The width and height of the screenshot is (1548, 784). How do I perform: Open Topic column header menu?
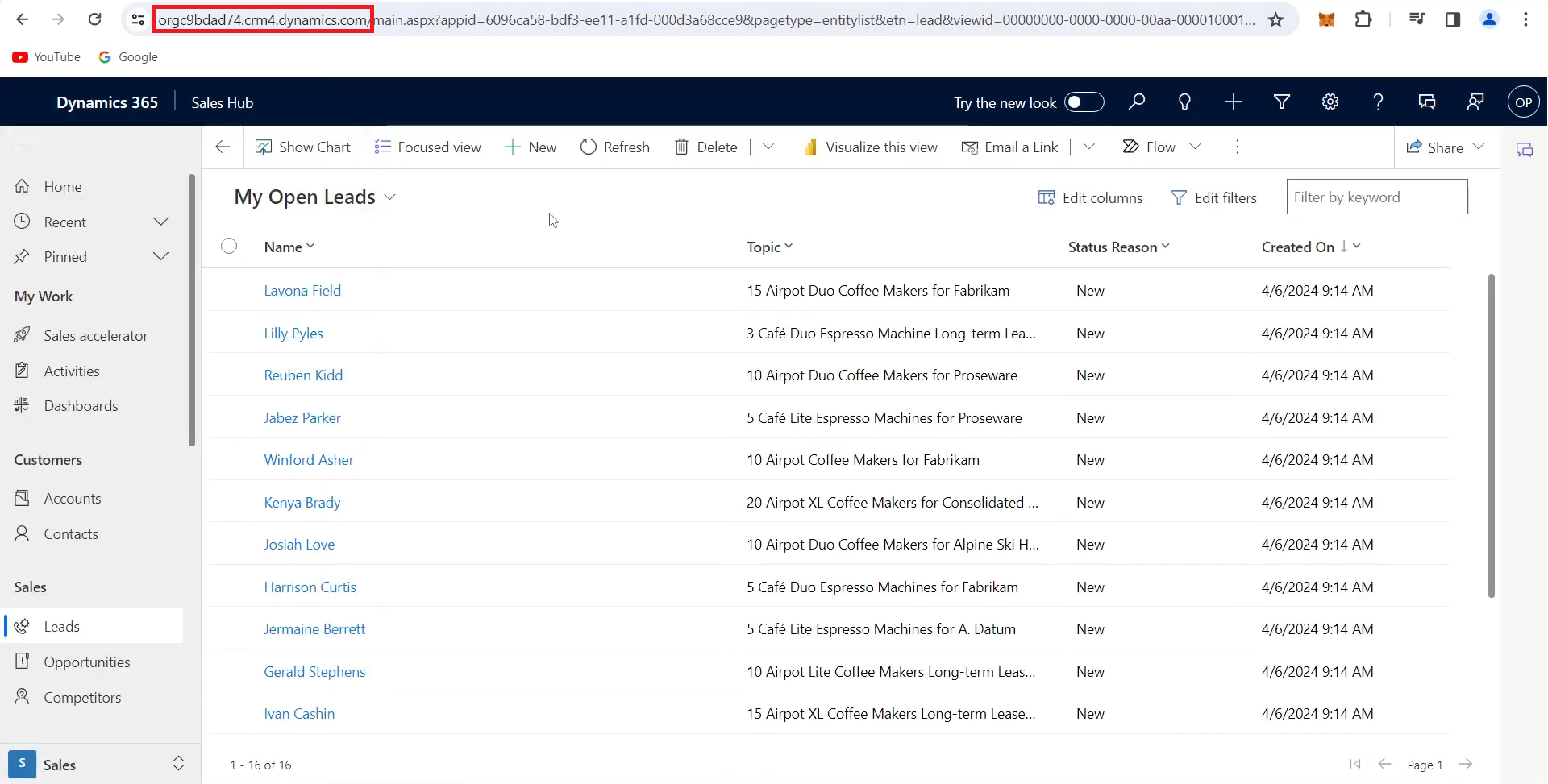tap(770, 247)
